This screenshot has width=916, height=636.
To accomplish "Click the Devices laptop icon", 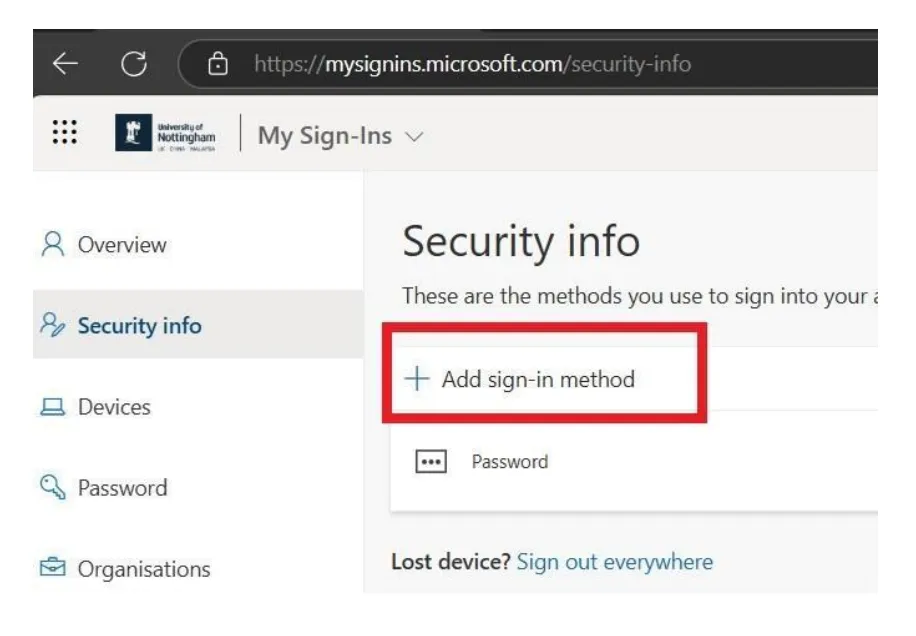I will click(53, 406).
